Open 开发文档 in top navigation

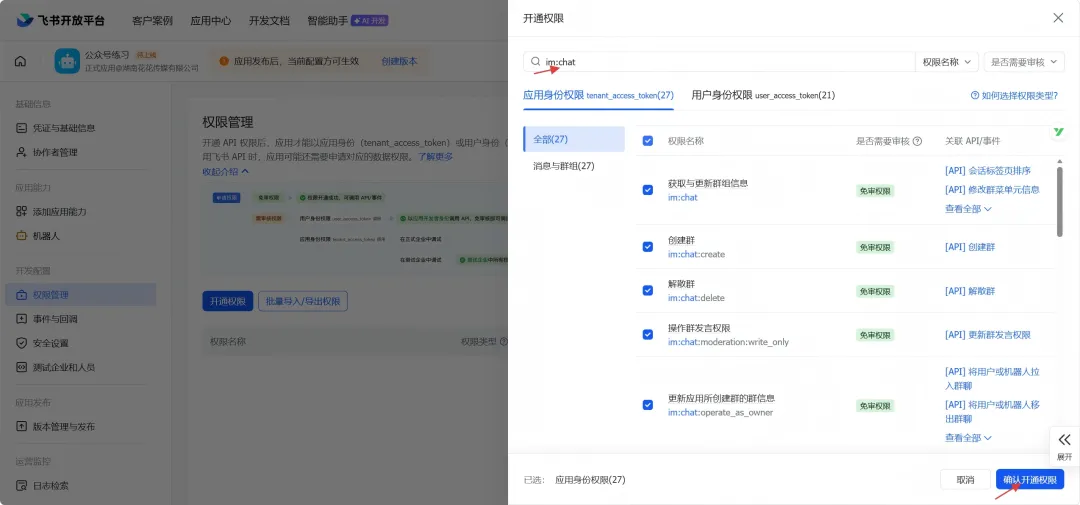pyautogui.click(x=269, y=21)
